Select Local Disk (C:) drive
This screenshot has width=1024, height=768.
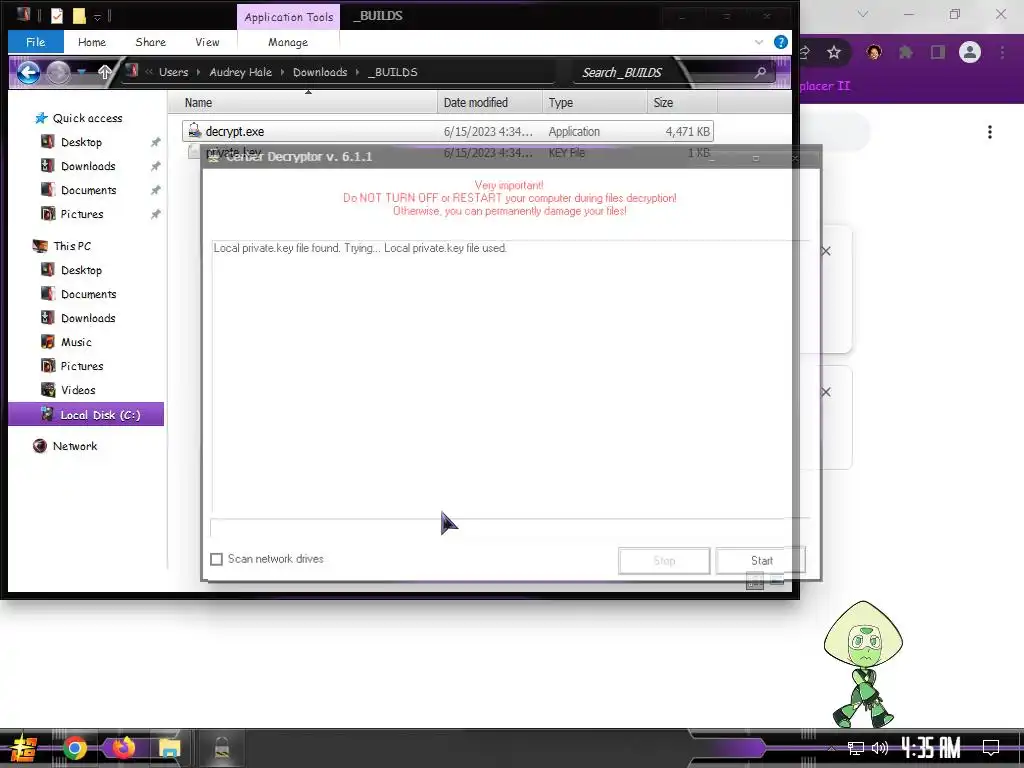click(86, 415)
